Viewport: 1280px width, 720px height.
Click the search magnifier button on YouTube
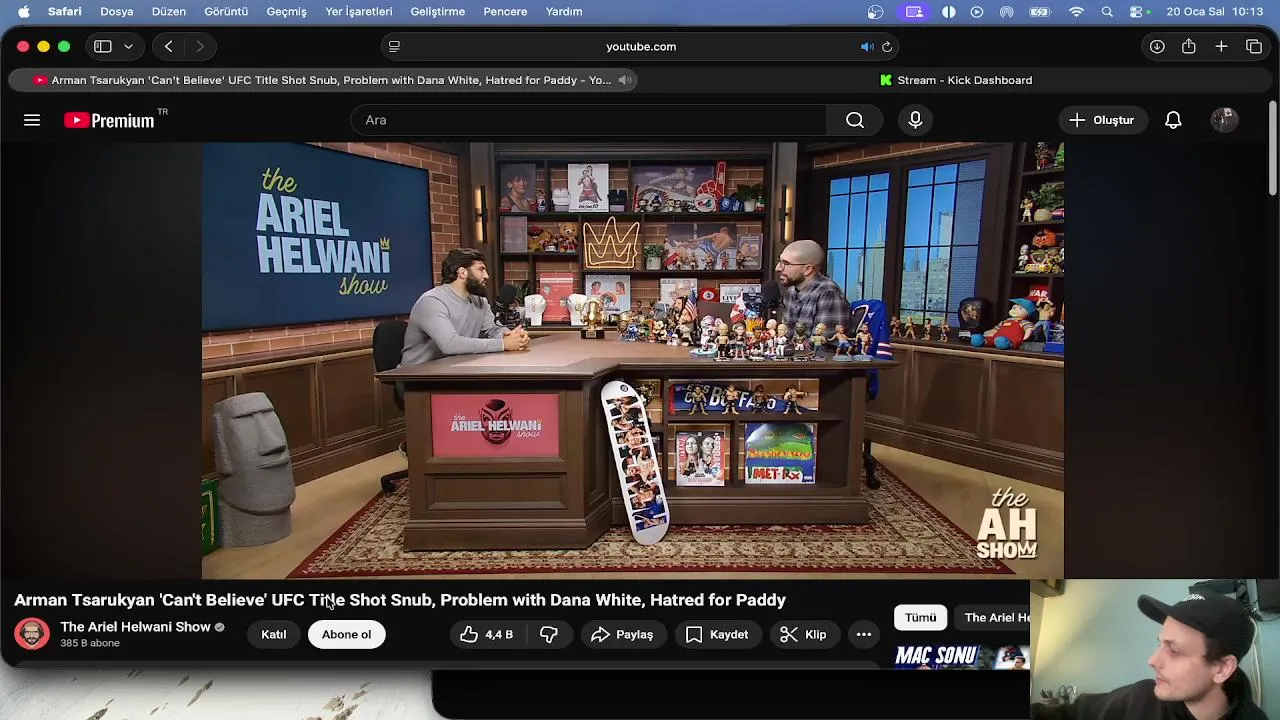855,120
